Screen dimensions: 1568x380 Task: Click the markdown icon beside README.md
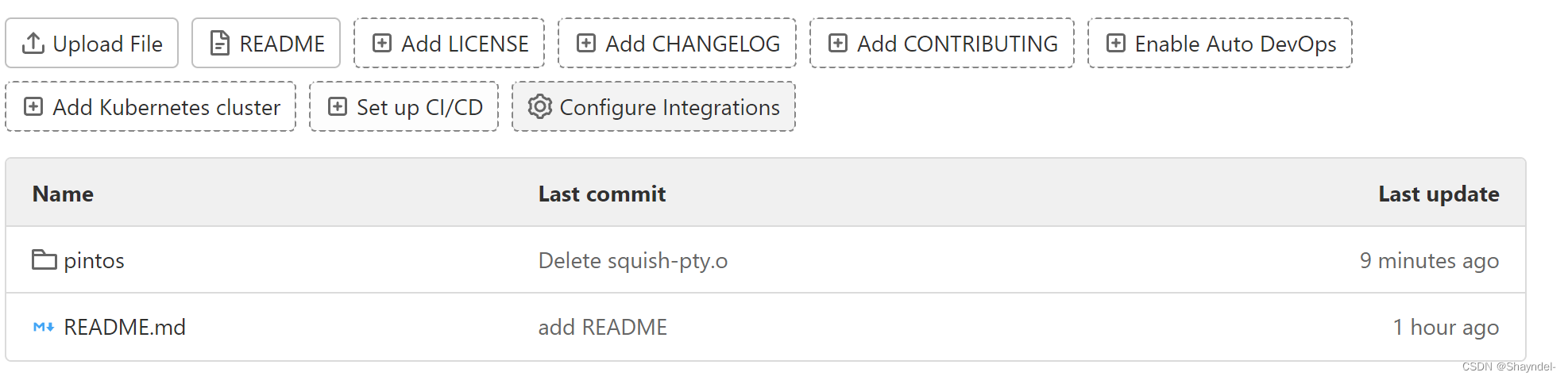44,327
